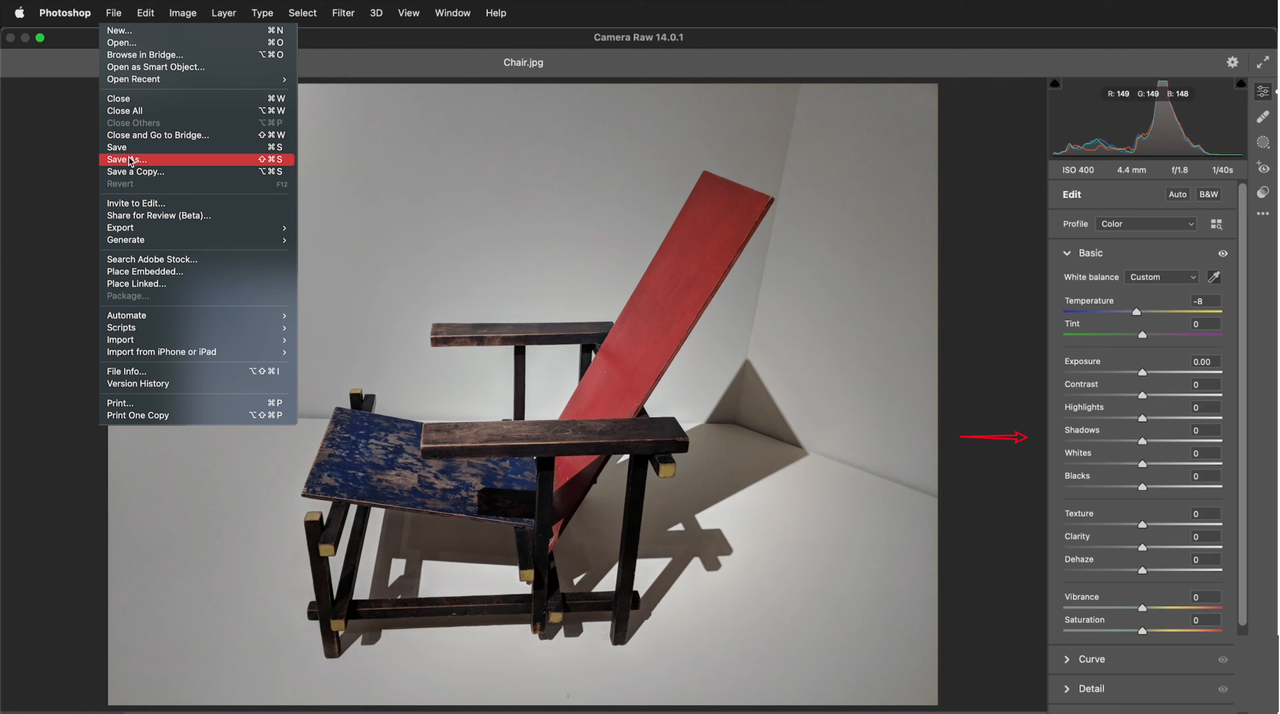This screenshot has width=1280, height=714.
Task: Choose Print One Copy
Action: coord(197,416)
